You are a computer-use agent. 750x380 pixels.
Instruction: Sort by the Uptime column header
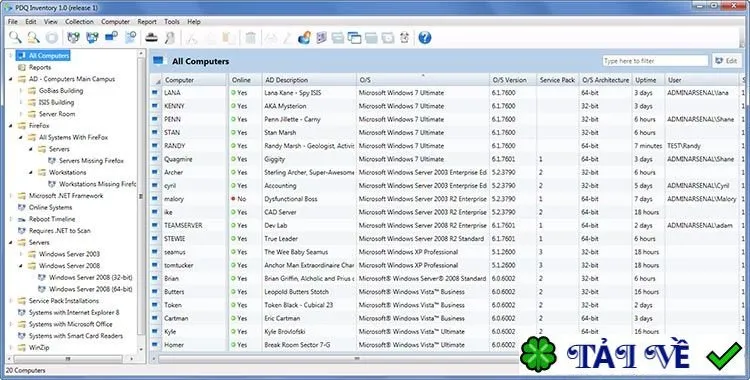pos(648,80)
